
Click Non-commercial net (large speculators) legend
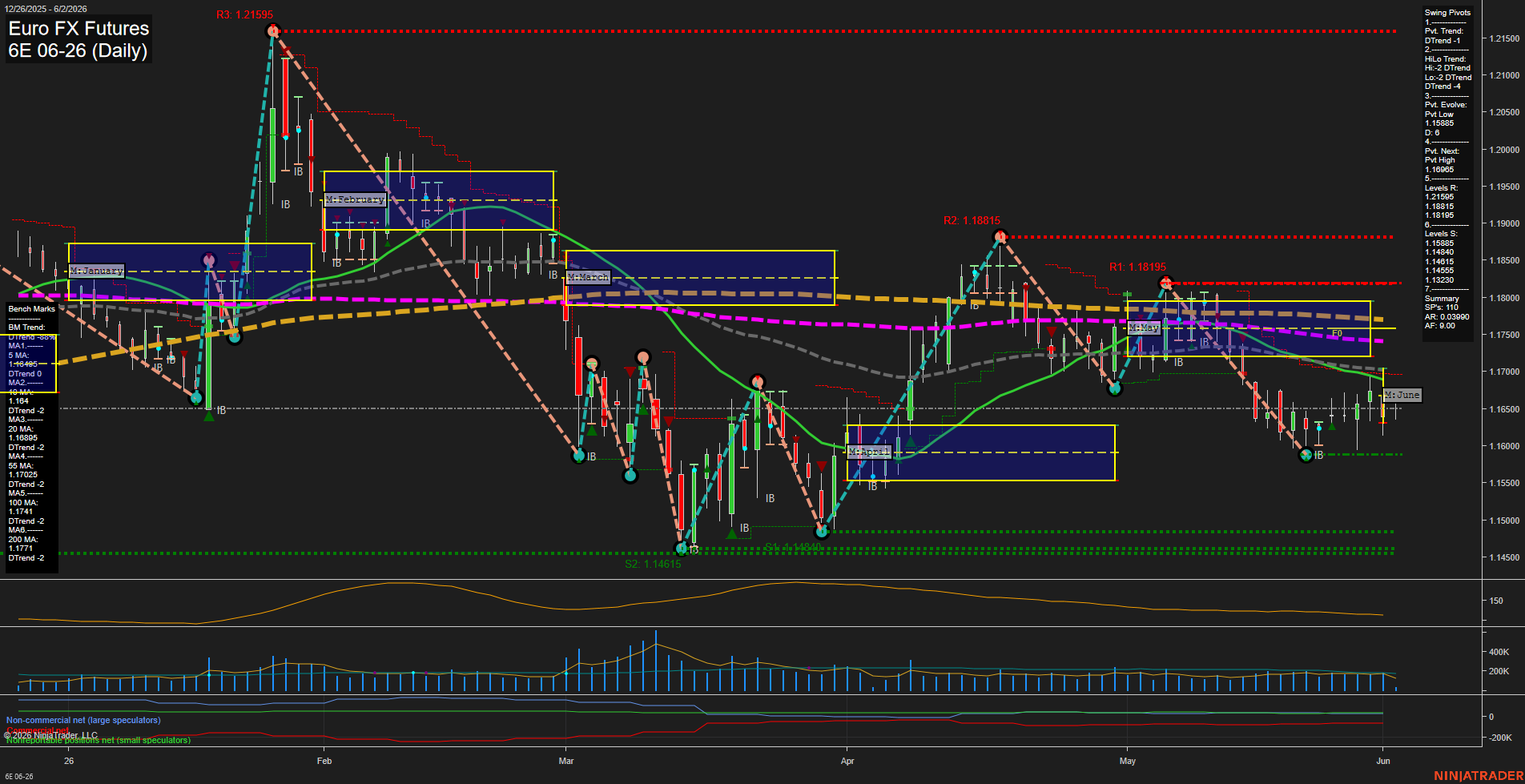83,721
